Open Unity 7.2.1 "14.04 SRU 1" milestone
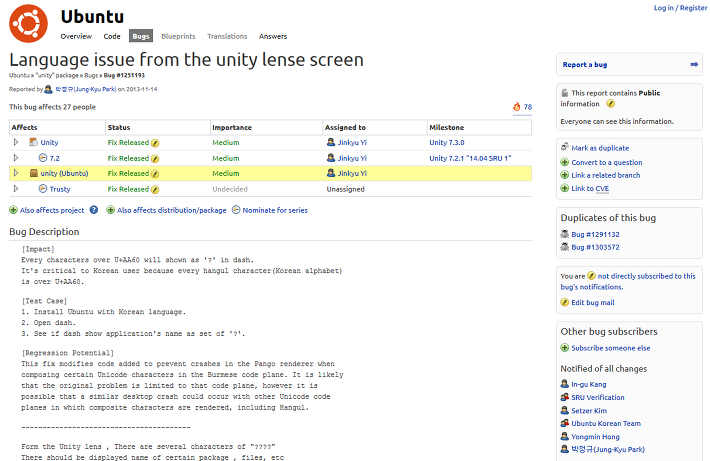Image resolution: width=710 pixels, height=461 pixels. tap(470, 158)
